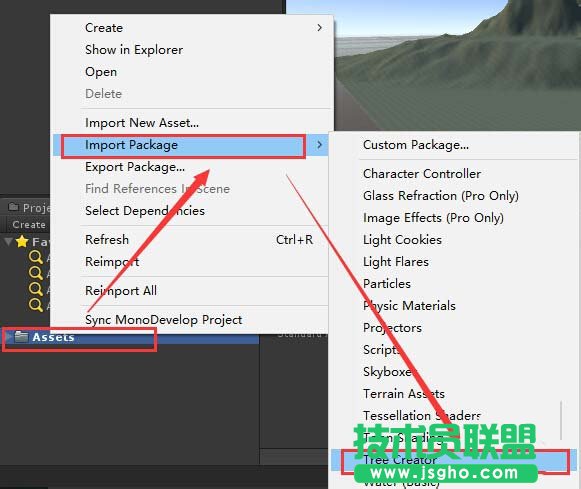Click the Assets folder icon
This screenshot has height=489, width=581.
[x=21, y=337]
